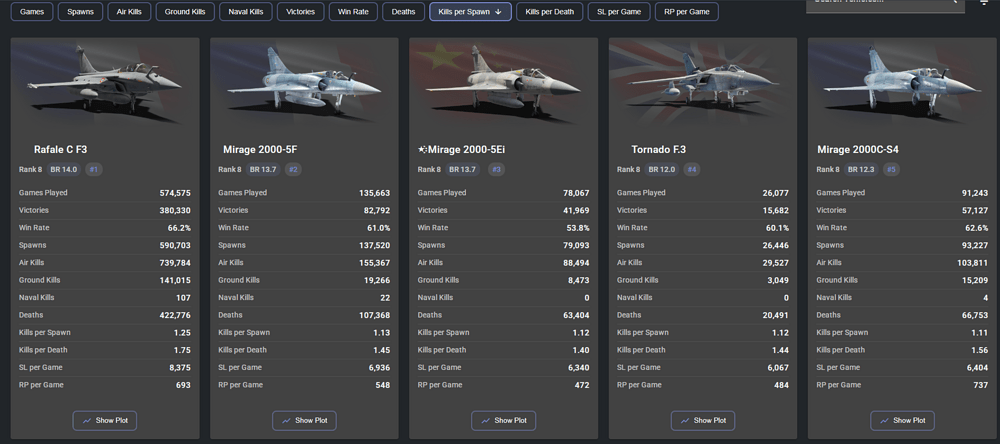The width and height of the screenshot is (1000, 444).
Task: Sort by Air Kills
Action: click(x=128, y=12)
